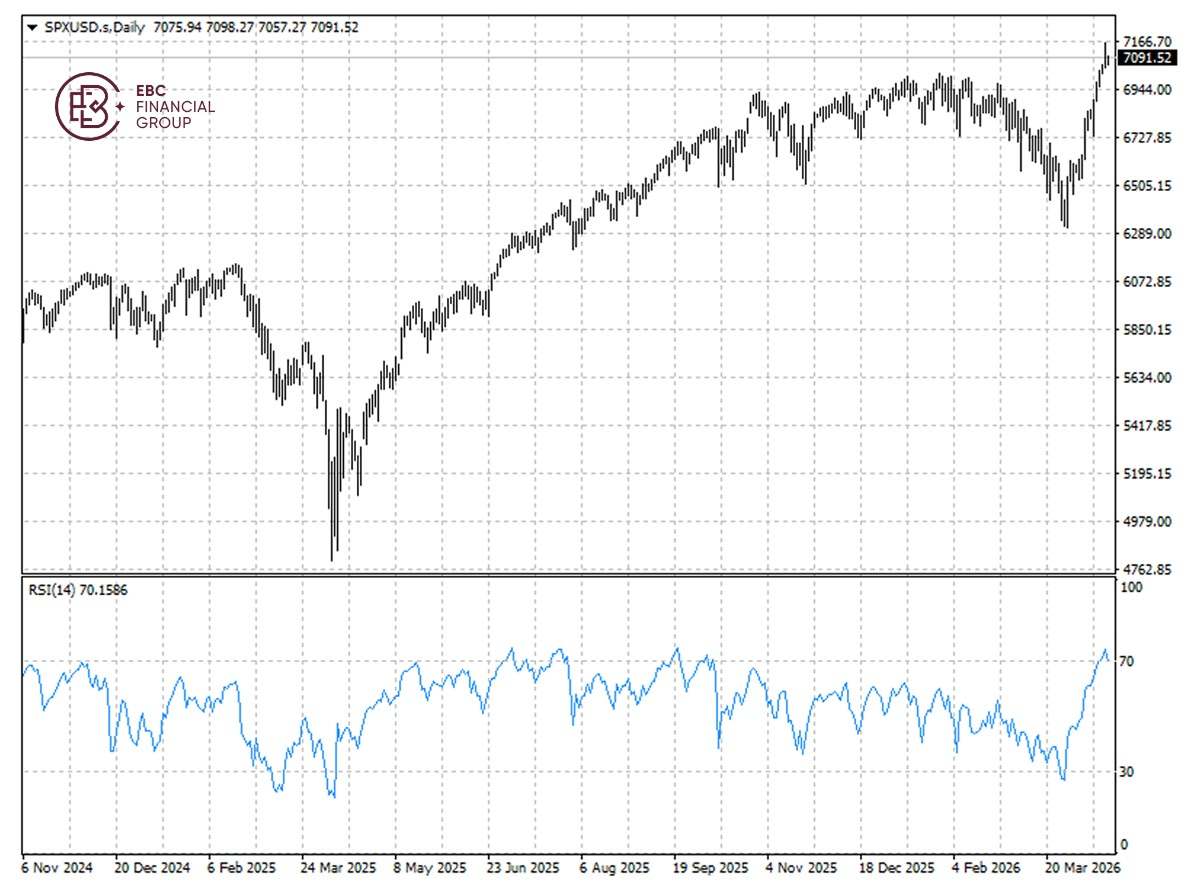
Task: Click the low price value 7057.27
Action: click(x=282, y=28)
